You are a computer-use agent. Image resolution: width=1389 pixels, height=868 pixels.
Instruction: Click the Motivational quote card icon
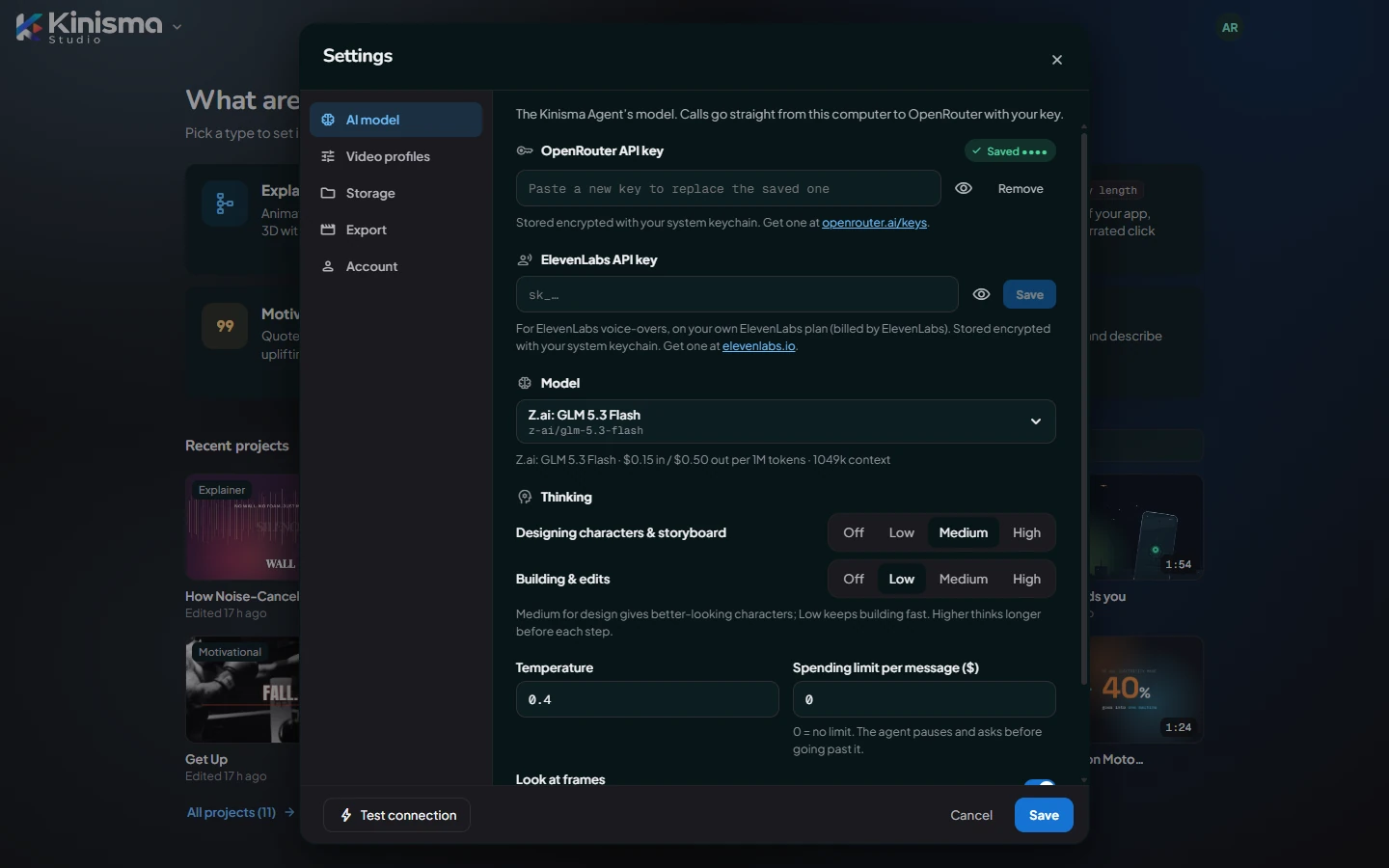pos(225,326)
